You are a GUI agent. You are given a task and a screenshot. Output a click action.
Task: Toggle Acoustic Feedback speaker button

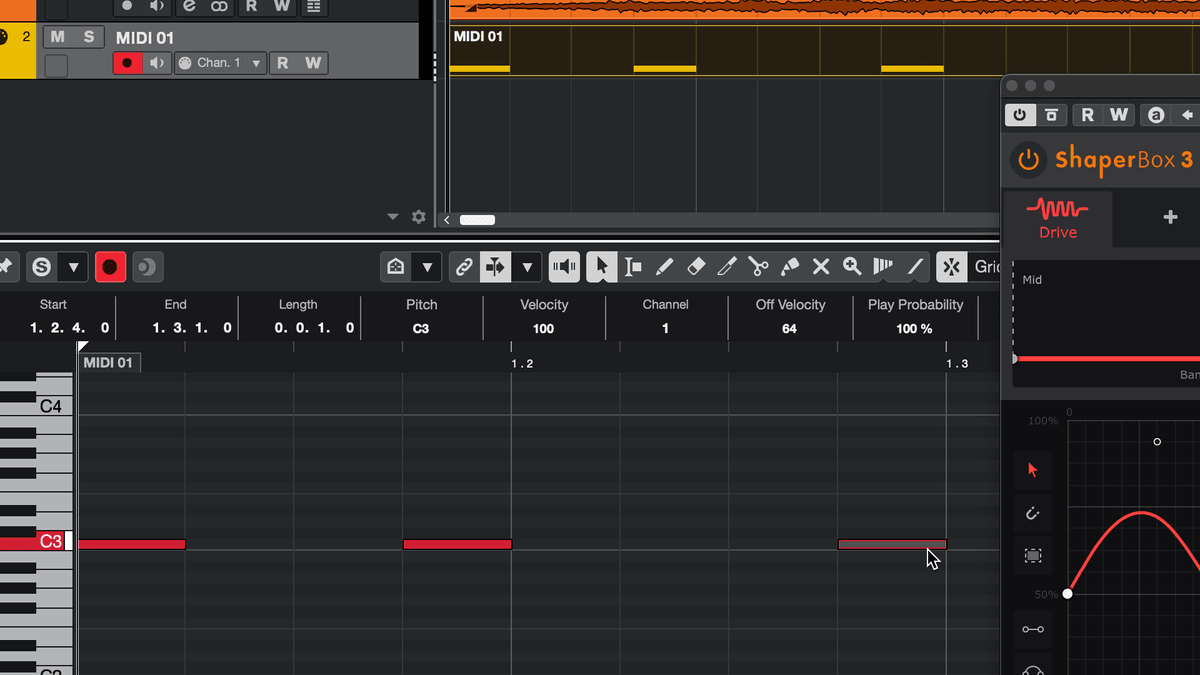[x=564, y=267]
